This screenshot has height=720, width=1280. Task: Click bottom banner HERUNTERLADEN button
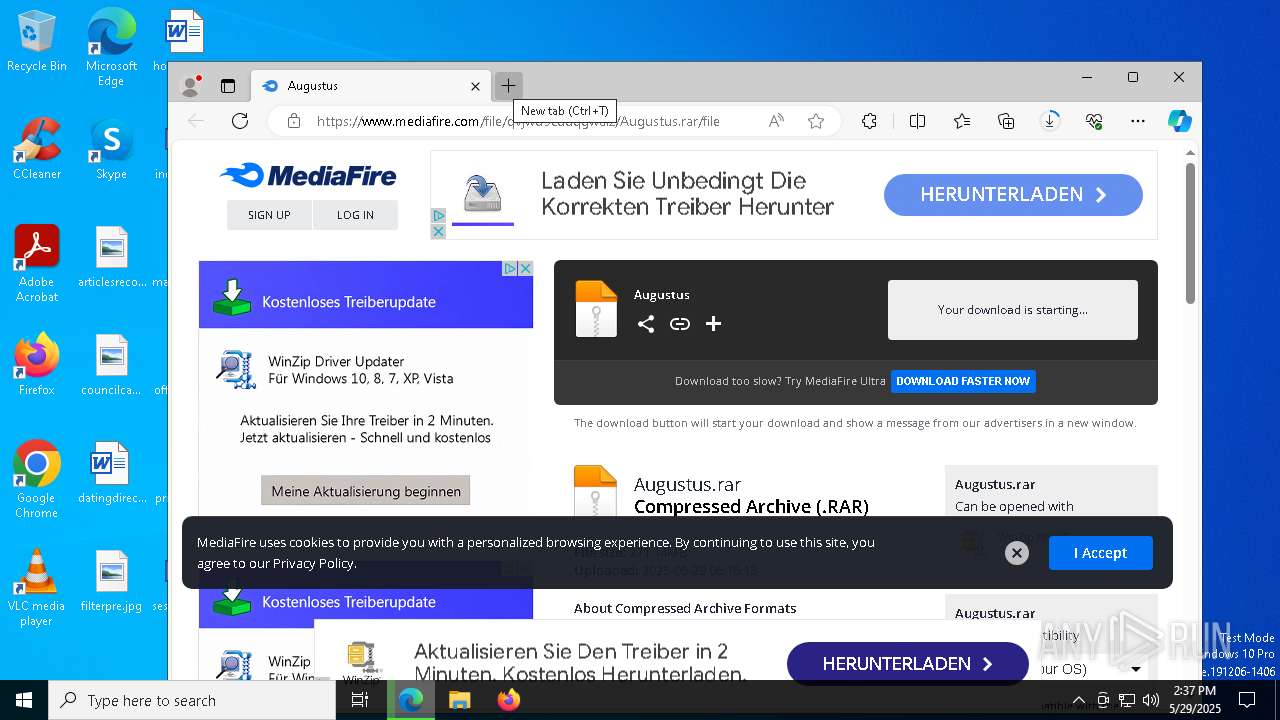[907, 664]
